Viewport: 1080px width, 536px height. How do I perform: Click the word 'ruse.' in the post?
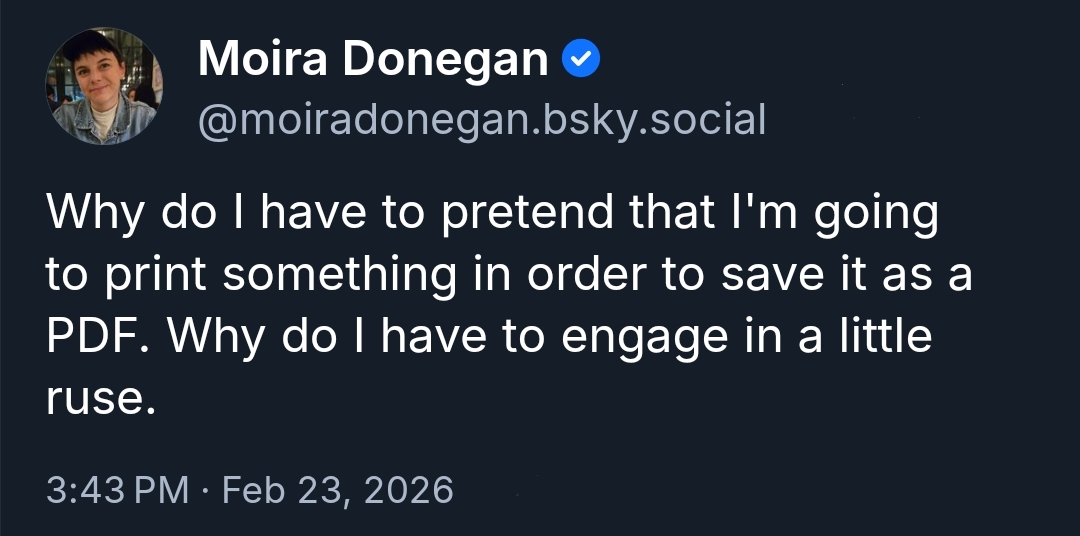point(101,398)
